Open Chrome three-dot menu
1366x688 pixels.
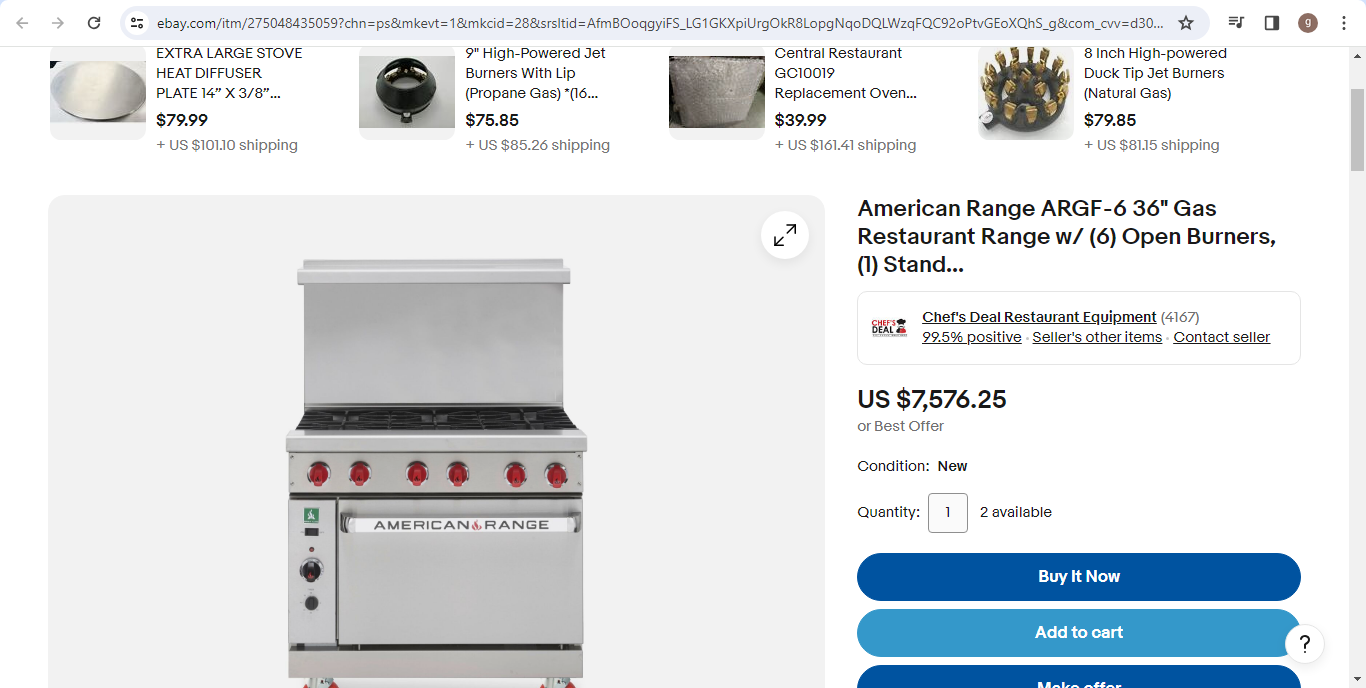tap(1344, 23)
